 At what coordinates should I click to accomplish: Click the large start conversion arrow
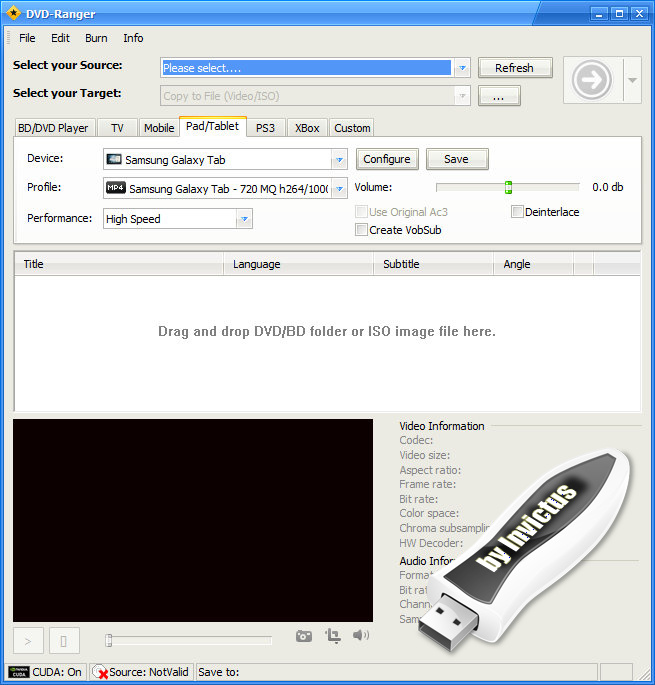pos(592,80)
